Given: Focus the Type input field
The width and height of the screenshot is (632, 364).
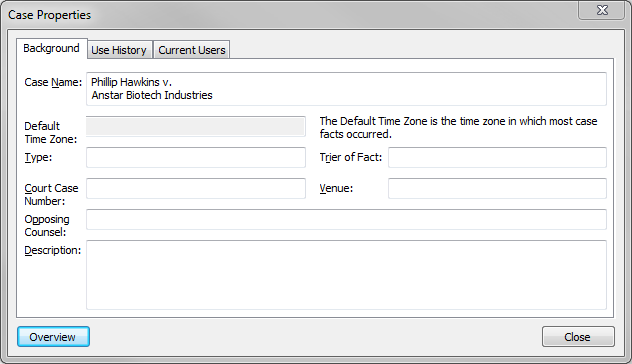Looking at the screenshot, I should [196, 157].
